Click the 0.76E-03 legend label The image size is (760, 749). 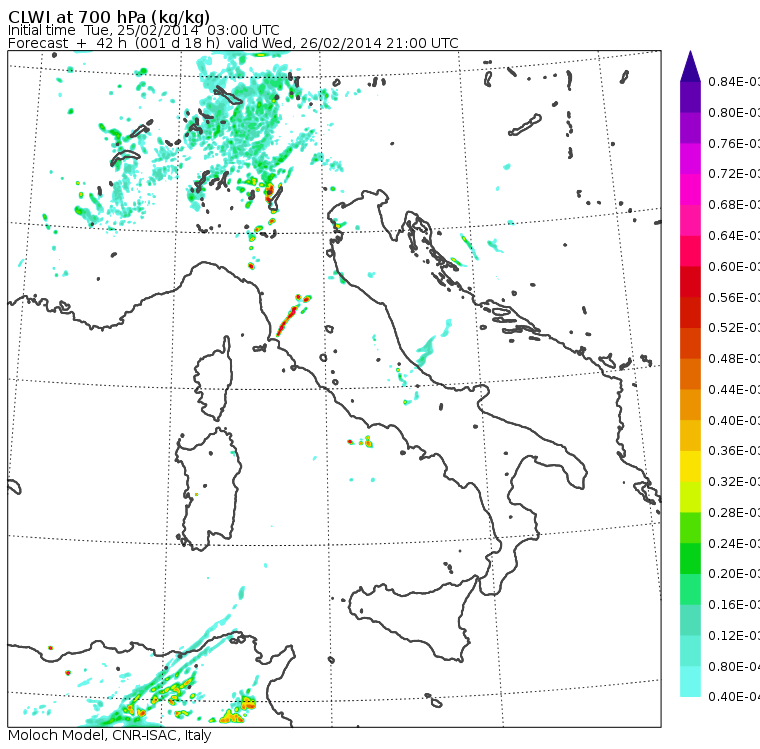734,143
